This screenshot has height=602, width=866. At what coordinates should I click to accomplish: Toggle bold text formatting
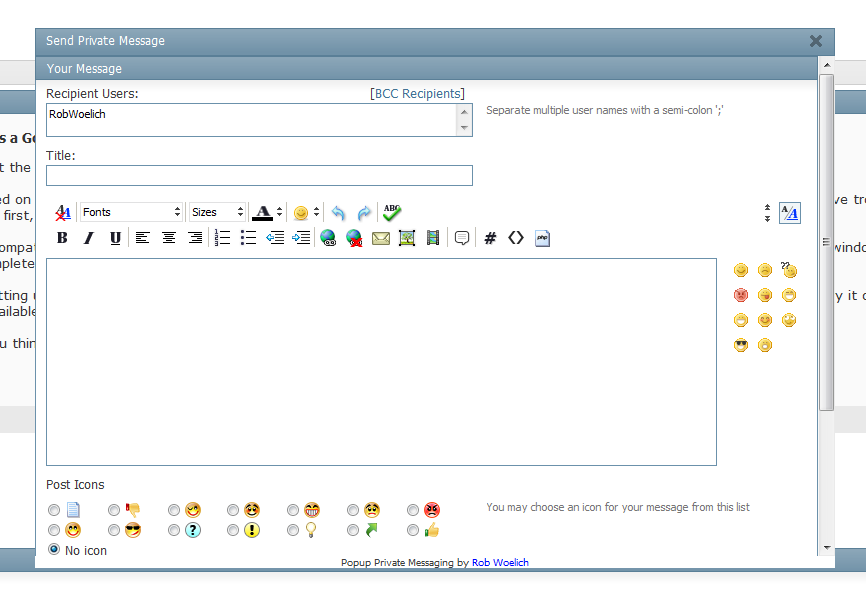(x=62, y=238)
